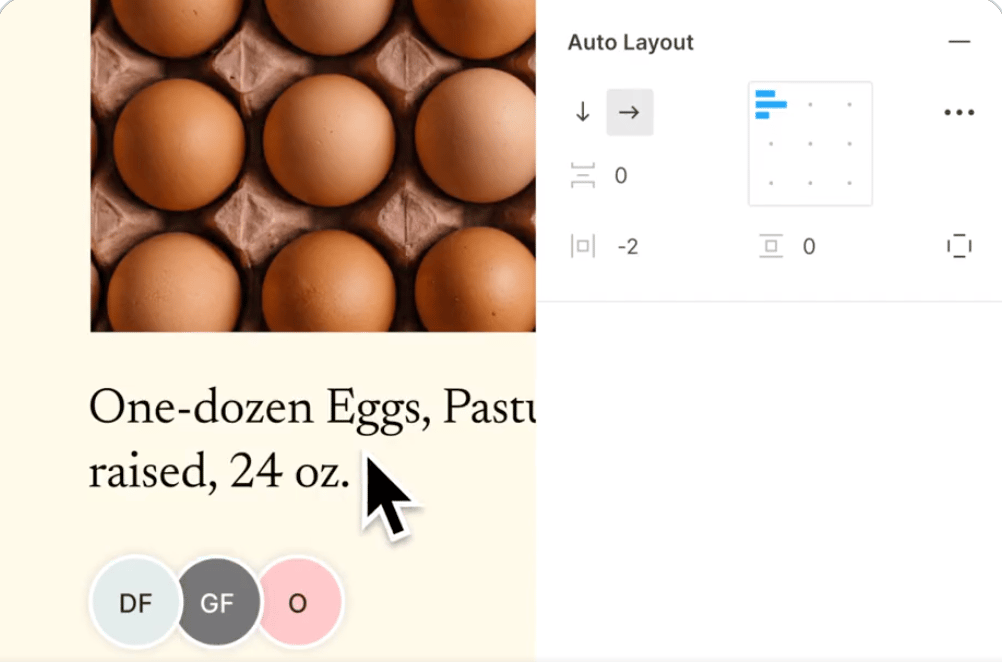1002x662 pixels.
Task: Click the spacing between items icon
Action: tap(583, 175)
